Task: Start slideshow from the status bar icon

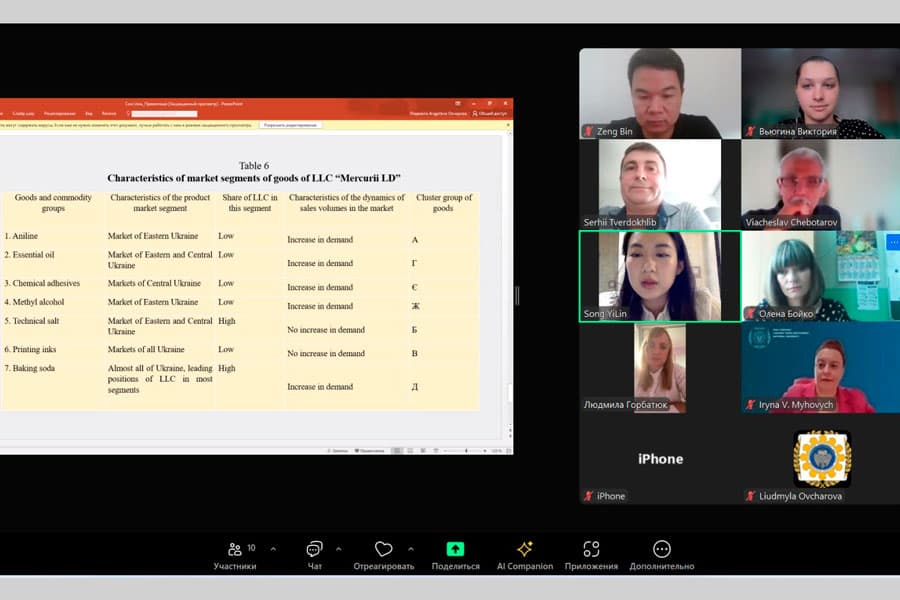Action: pyautogui.click(x=436, y=451)
